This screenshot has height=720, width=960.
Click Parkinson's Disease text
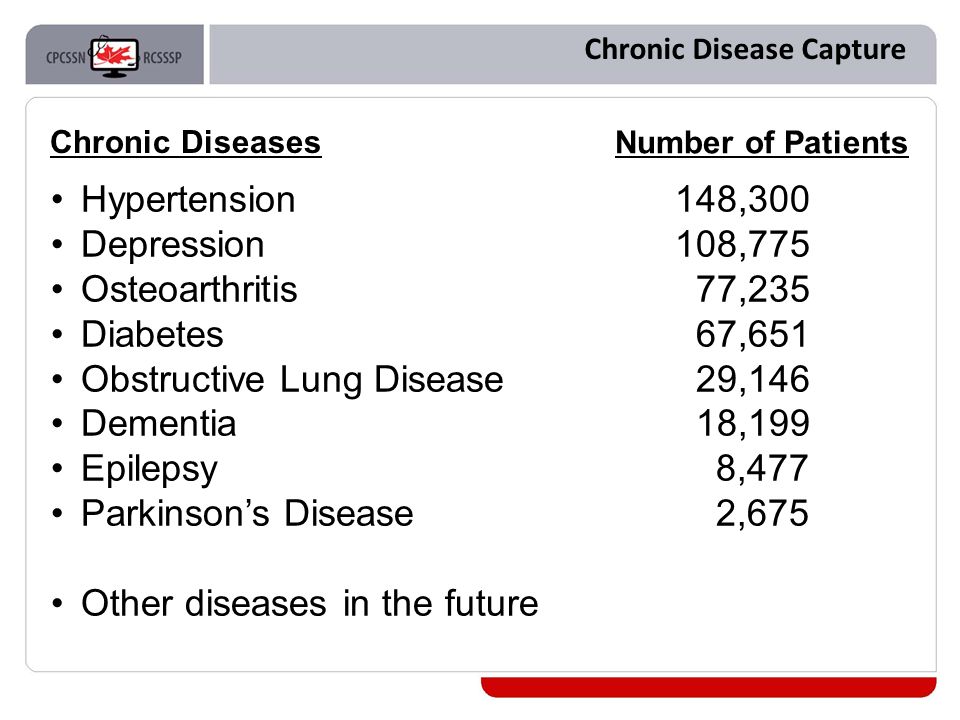(247, 513)
